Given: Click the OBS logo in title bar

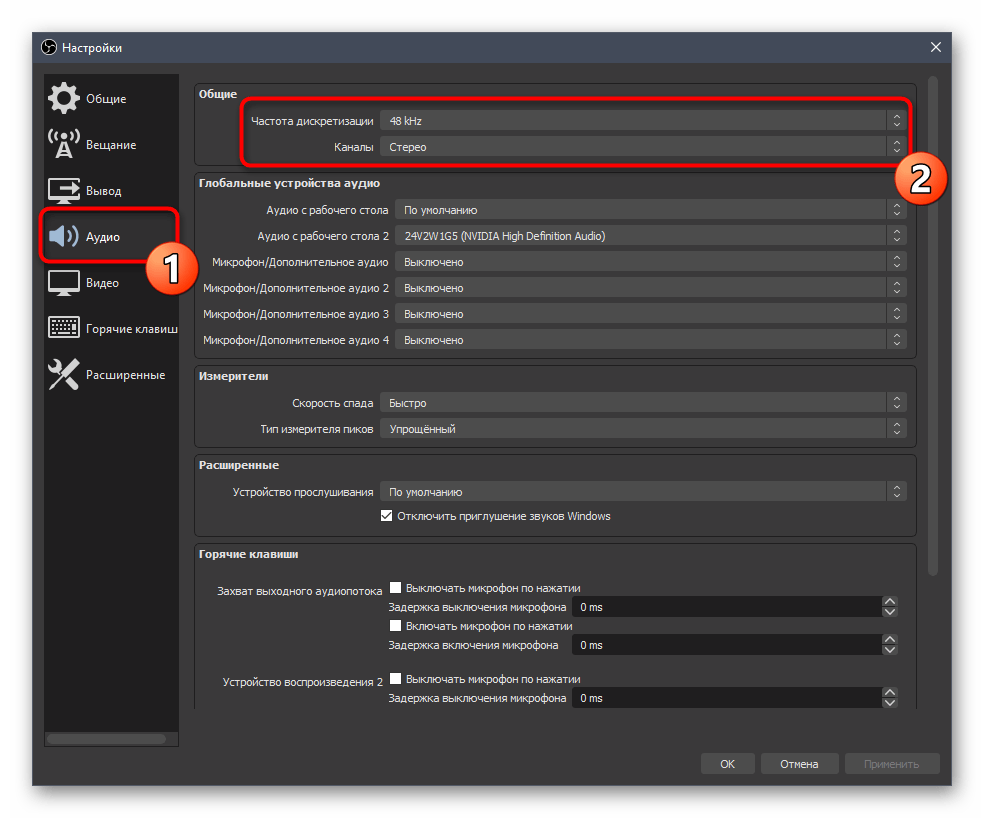Looking at the screenshot, I should coord(49,47).
